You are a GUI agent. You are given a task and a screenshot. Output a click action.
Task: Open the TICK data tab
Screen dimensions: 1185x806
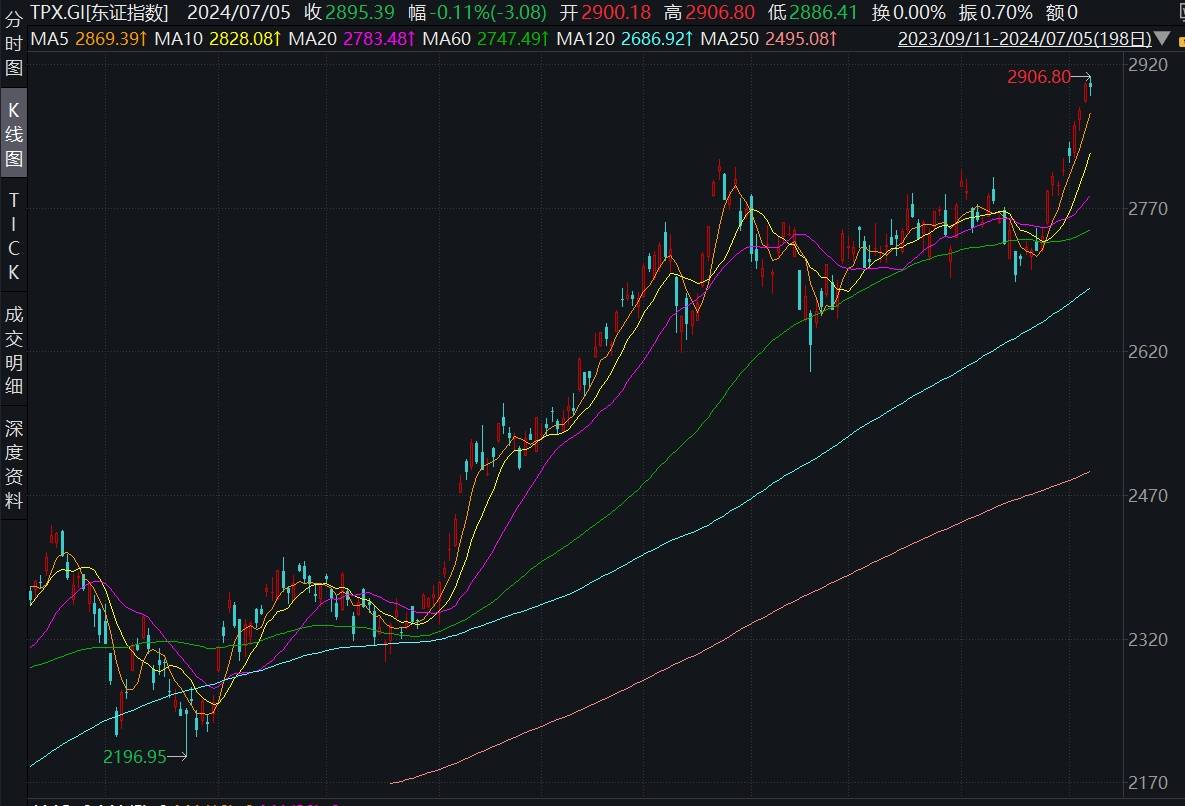14,236
